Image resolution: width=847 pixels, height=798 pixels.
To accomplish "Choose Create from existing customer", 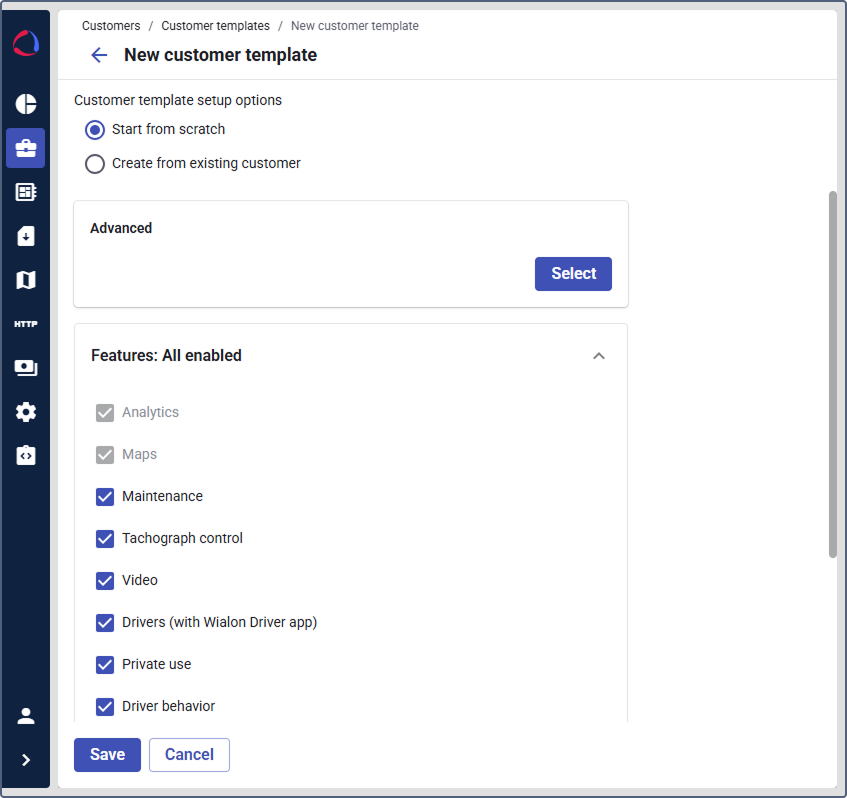I will 95,164.
